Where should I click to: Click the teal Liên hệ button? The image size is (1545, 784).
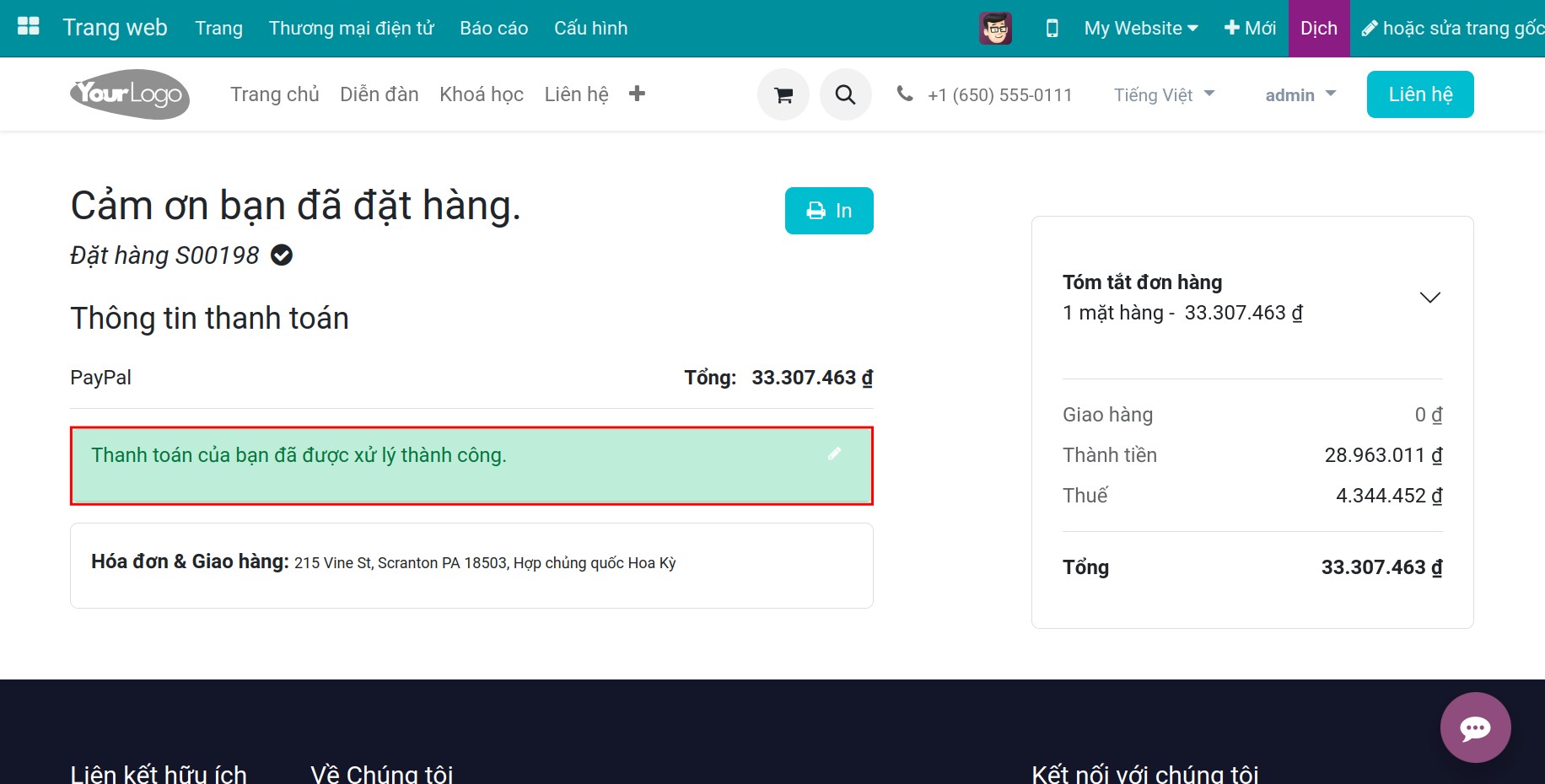[x=1420, y=94]
